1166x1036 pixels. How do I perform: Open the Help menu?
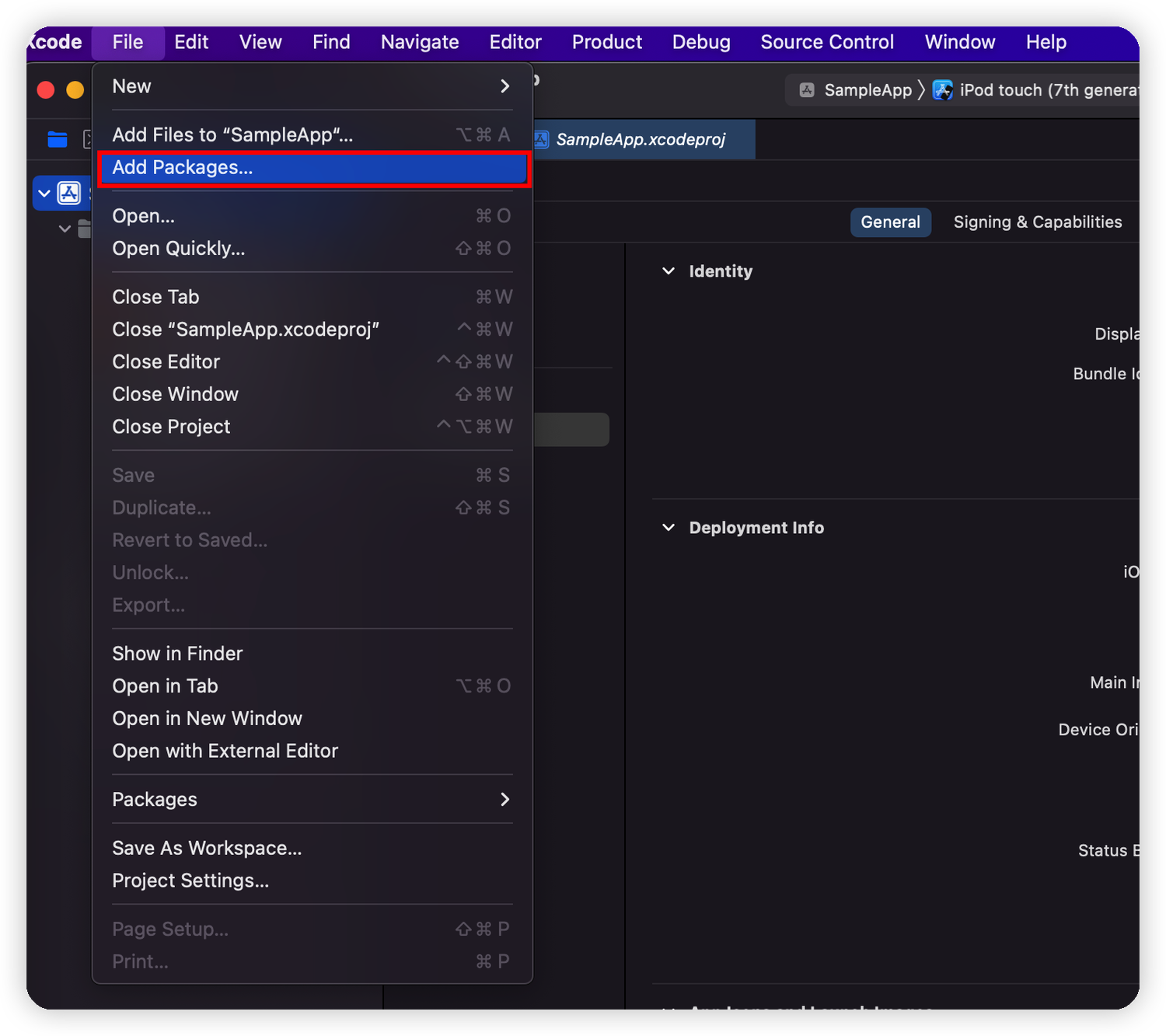pyautogui.click(x=1046, y=42)
